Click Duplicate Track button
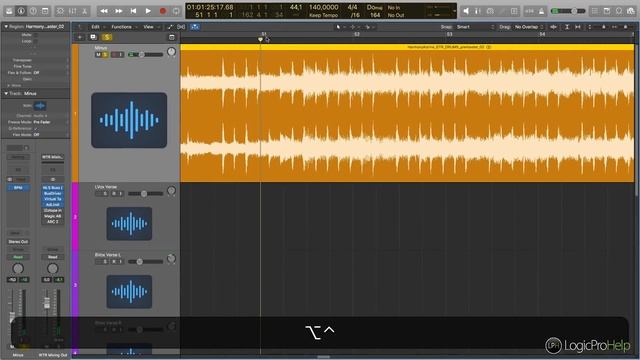 tap(93, 37)
